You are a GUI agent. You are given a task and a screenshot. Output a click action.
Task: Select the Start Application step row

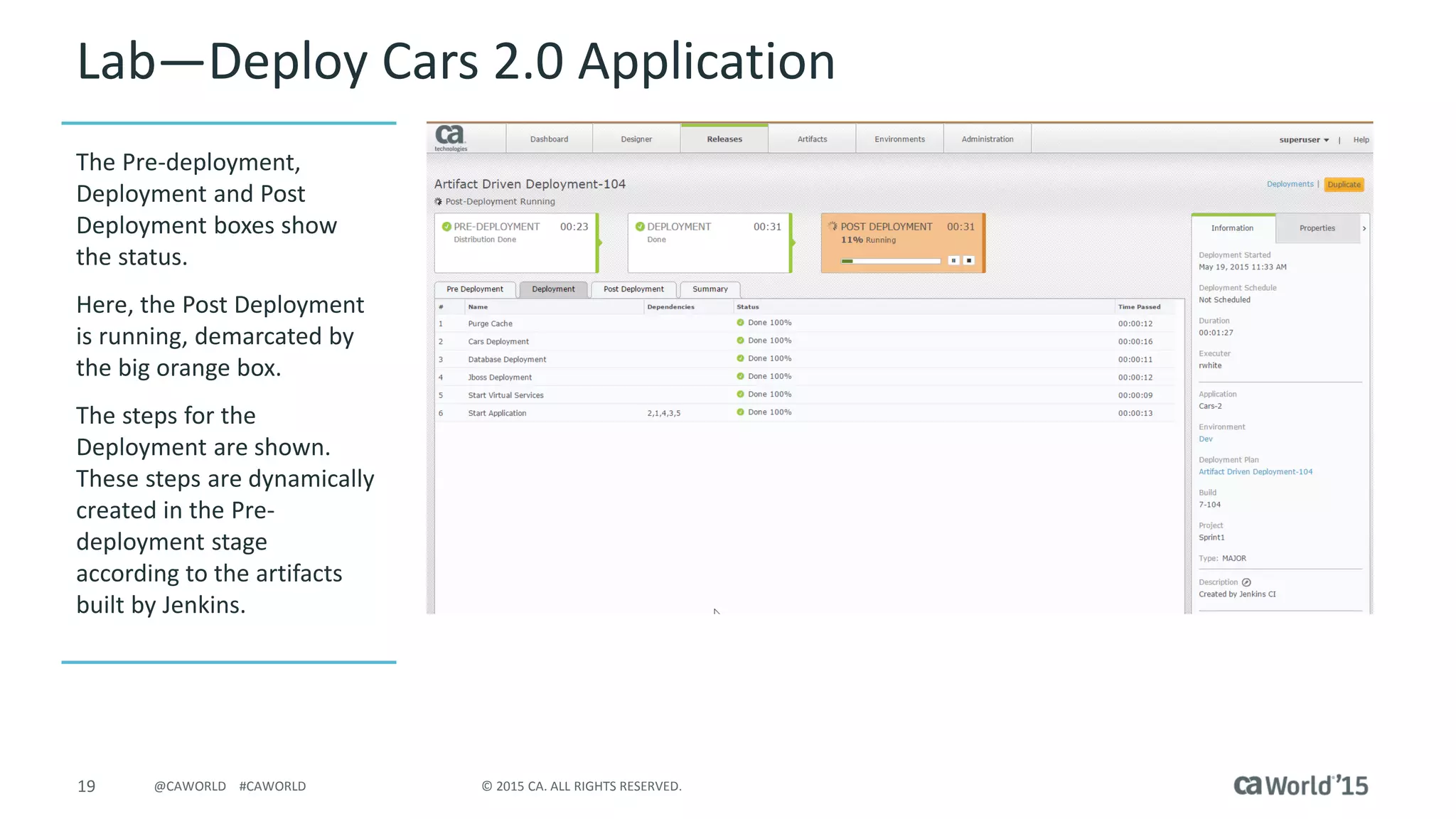[x=805, y=412]
